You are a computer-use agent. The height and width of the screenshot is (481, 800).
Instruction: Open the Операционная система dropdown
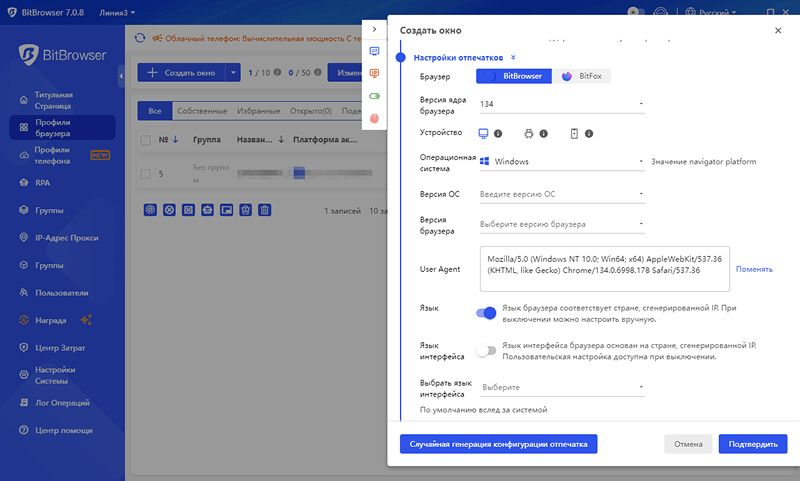561,161
